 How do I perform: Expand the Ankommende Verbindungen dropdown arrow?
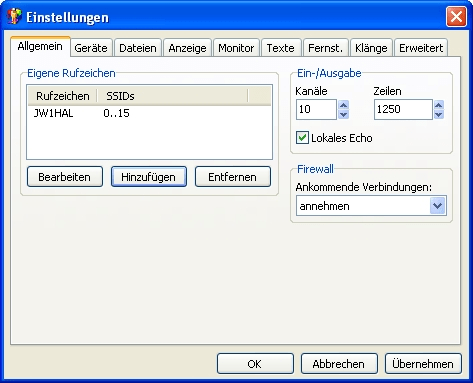(x=437, y=206)
